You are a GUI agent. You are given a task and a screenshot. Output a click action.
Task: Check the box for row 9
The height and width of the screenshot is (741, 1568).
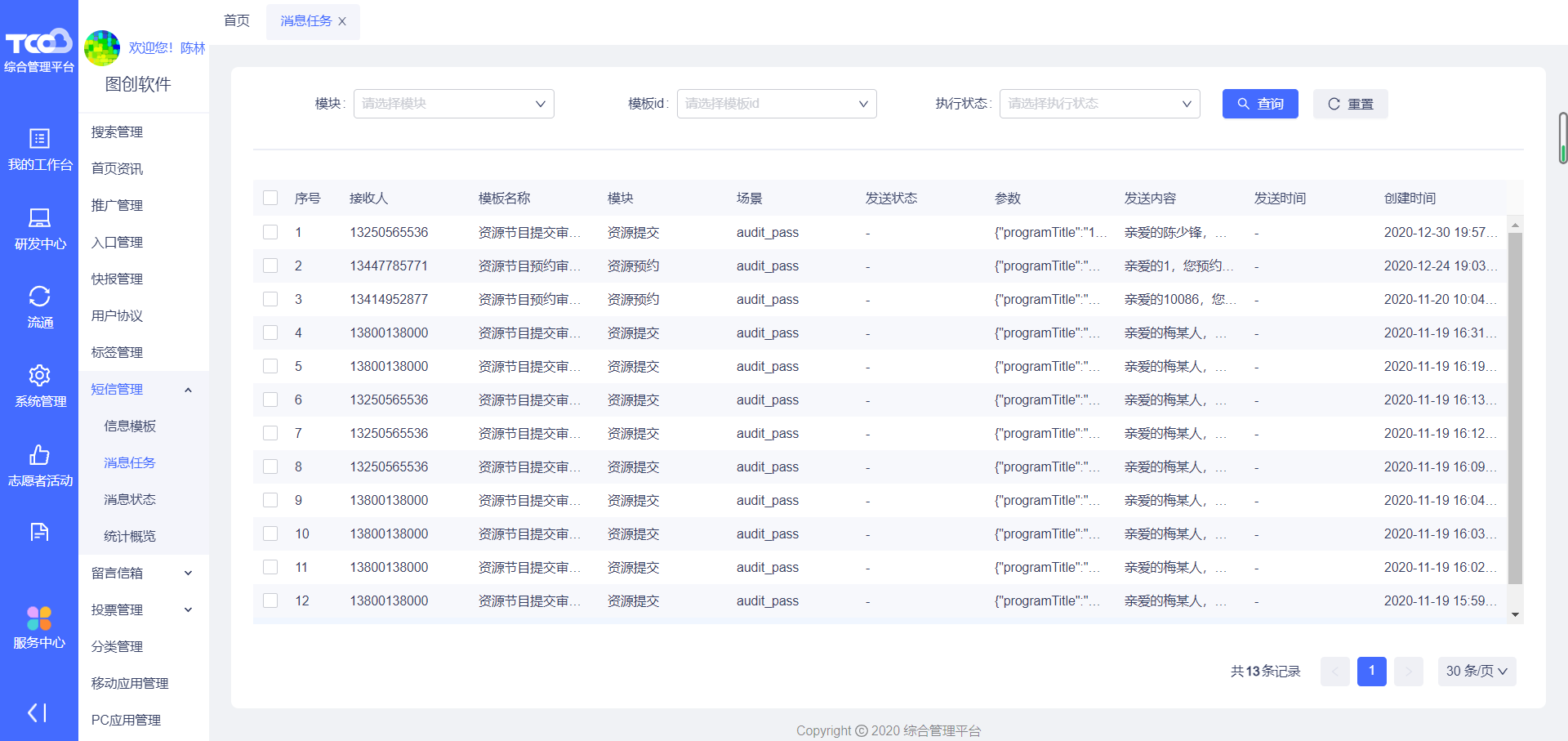270,500
